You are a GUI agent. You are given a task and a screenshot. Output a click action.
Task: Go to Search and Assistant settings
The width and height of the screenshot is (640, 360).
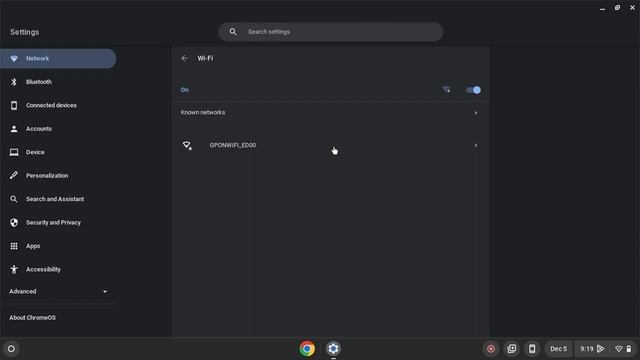58,199
